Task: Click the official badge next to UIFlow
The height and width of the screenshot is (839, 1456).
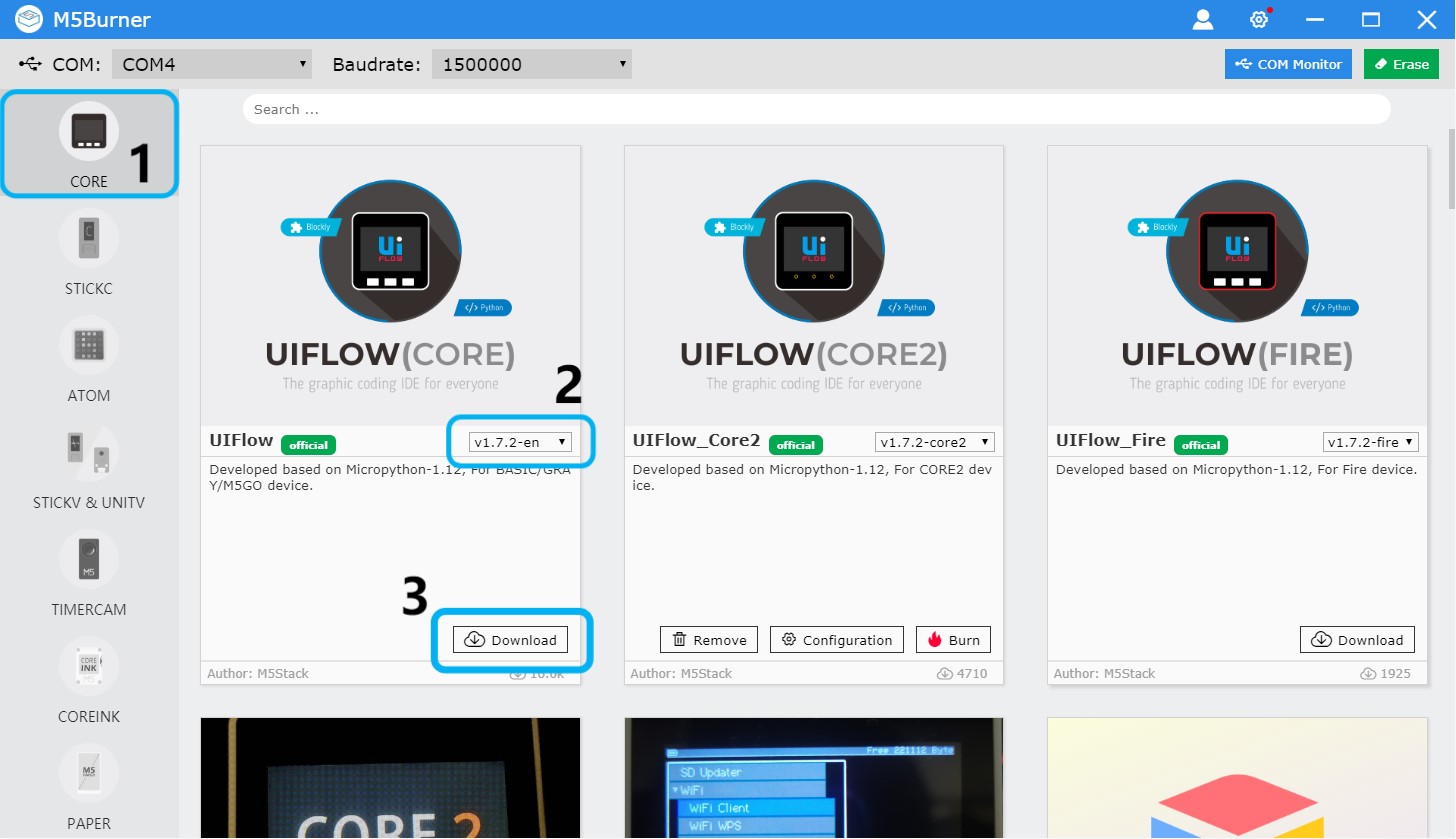Action: (309, 445)
